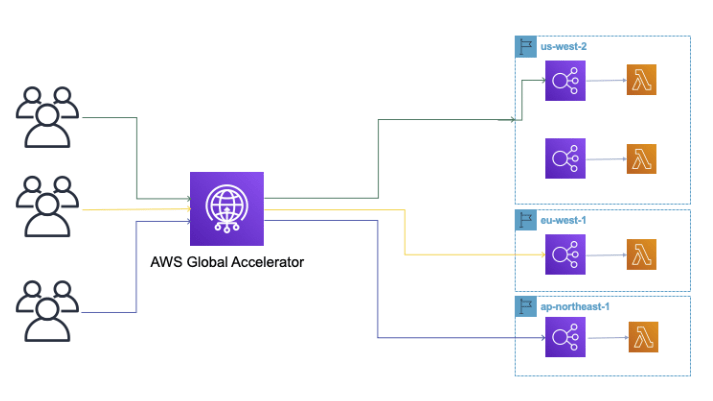Select the eu-west-1 load balancer icon
This screenshot has width=713, height=401.
[x=565, y=255]
